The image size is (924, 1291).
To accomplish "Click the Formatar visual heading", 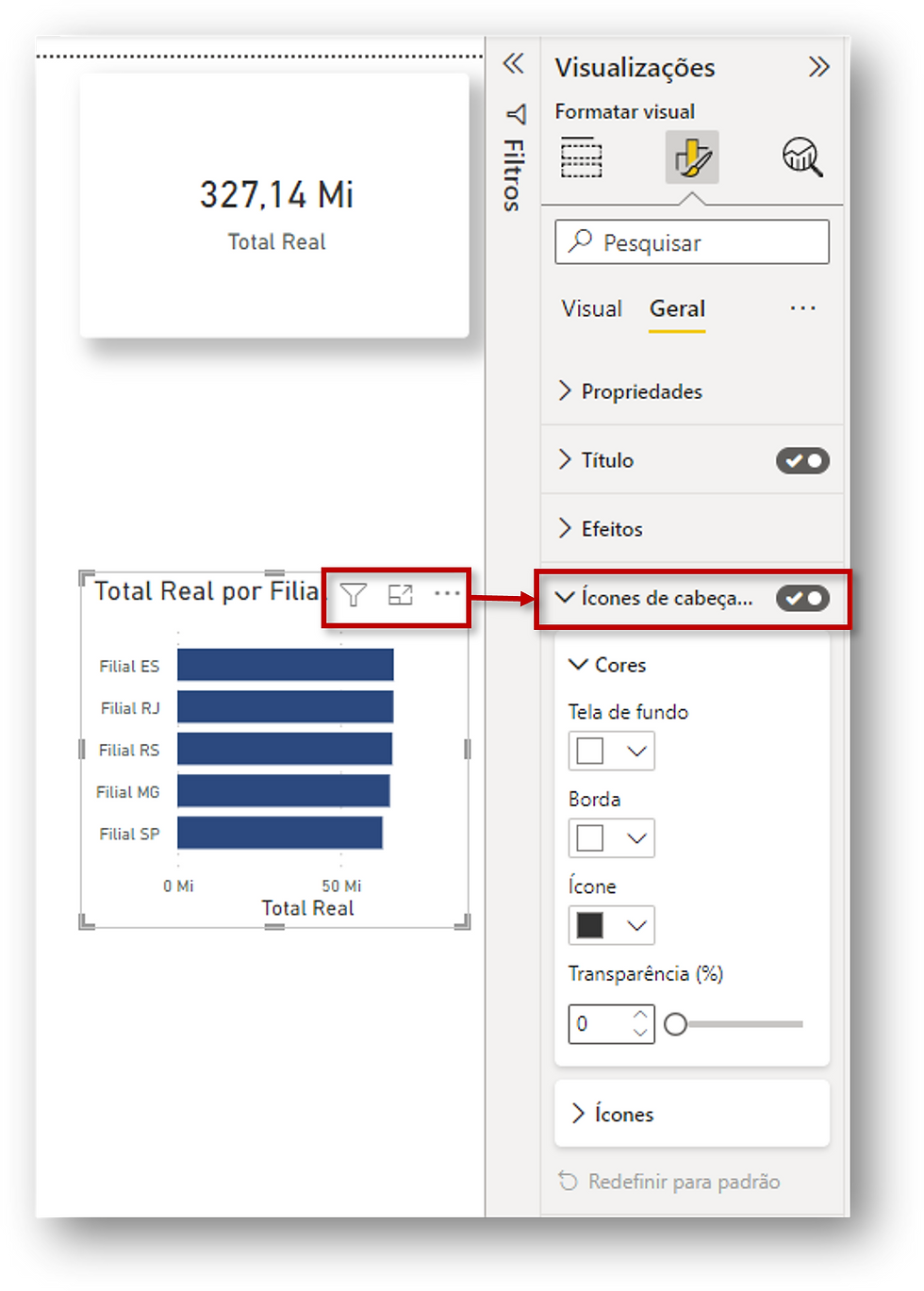I will [624, 111].
